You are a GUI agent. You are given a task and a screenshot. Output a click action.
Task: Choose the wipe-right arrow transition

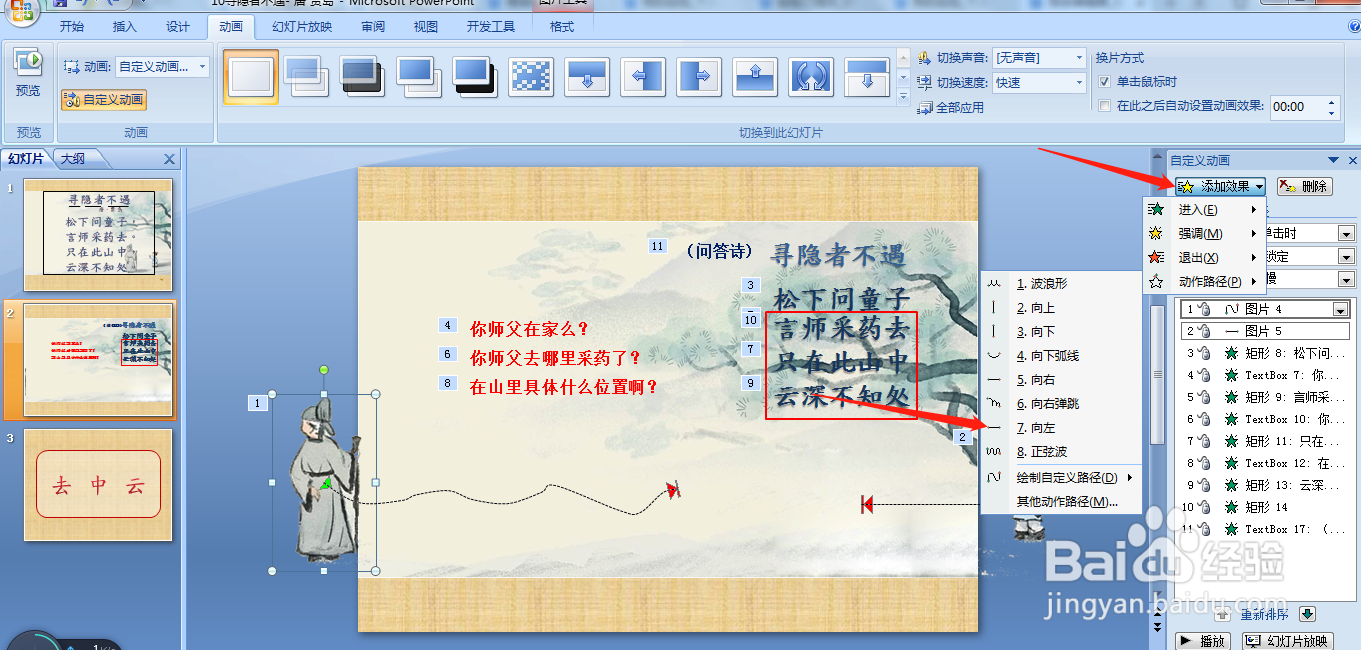tap(699, 76)
